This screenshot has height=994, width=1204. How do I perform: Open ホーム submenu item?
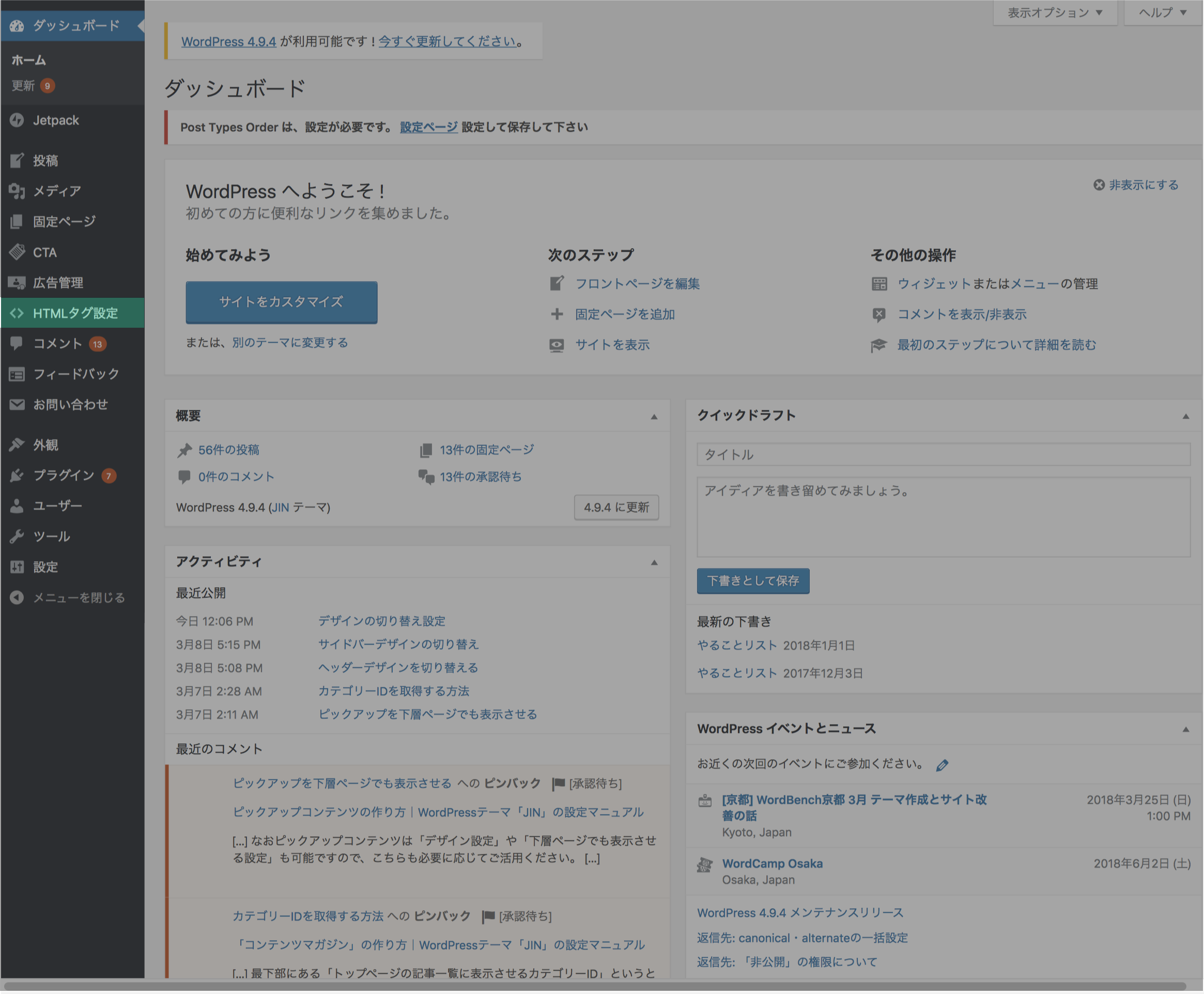click(x=28, y=60)
